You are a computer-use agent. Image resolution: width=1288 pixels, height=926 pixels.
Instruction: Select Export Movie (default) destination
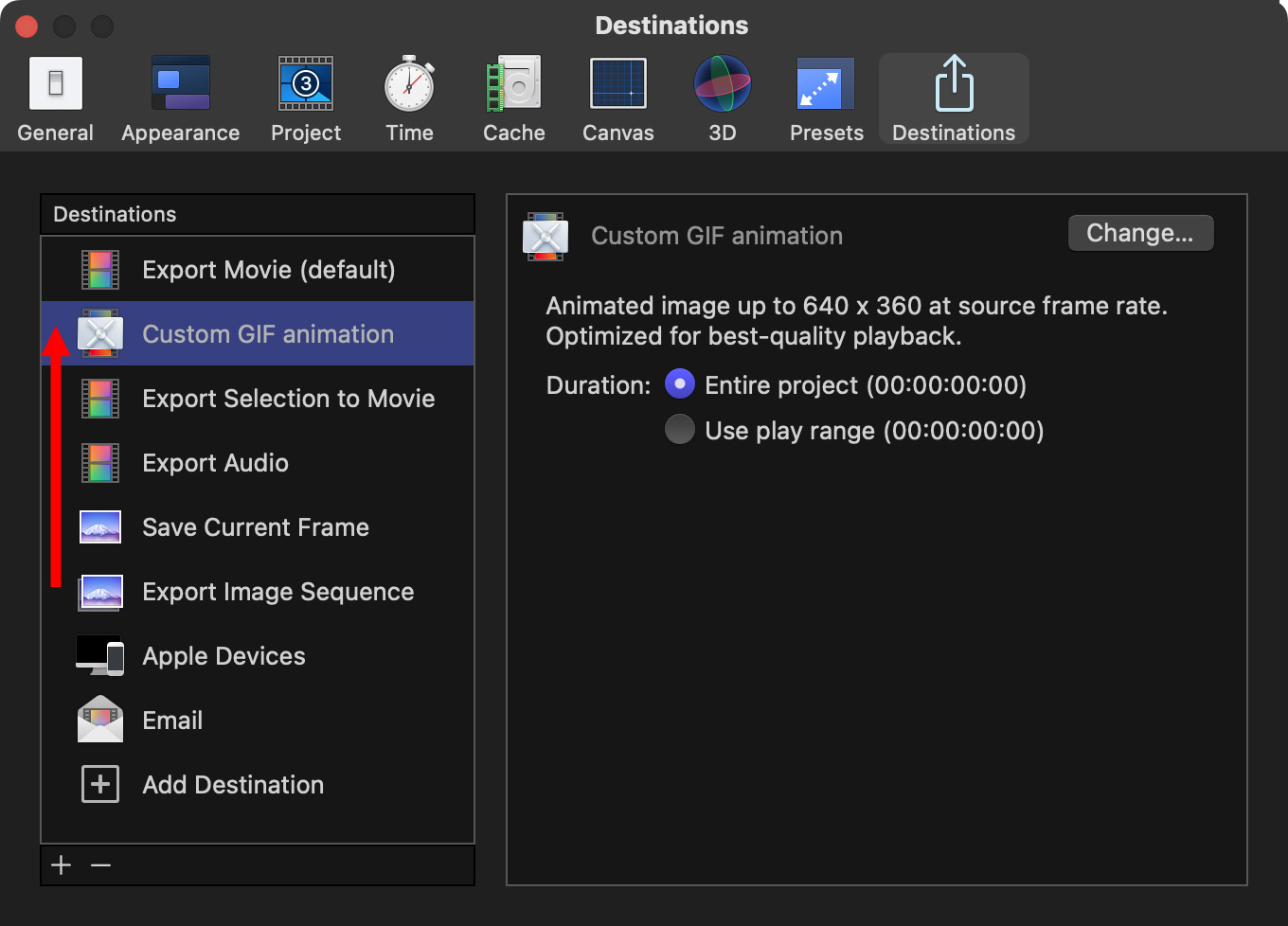pos(268,270)
